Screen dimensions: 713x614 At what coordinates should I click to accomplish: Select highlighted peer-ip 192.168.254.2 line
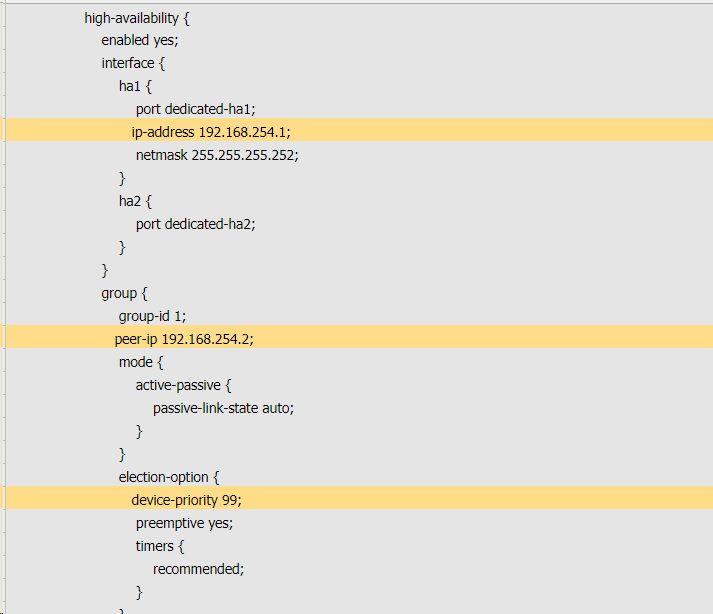[184, 339]
